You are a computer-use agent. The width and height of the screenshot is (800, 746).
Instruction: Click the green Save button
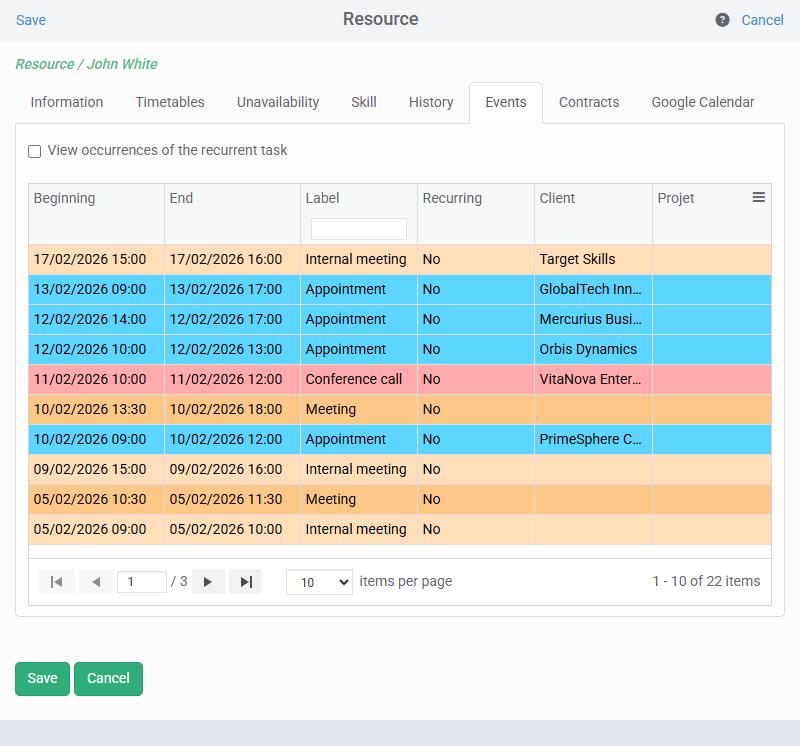coord(42,679)
